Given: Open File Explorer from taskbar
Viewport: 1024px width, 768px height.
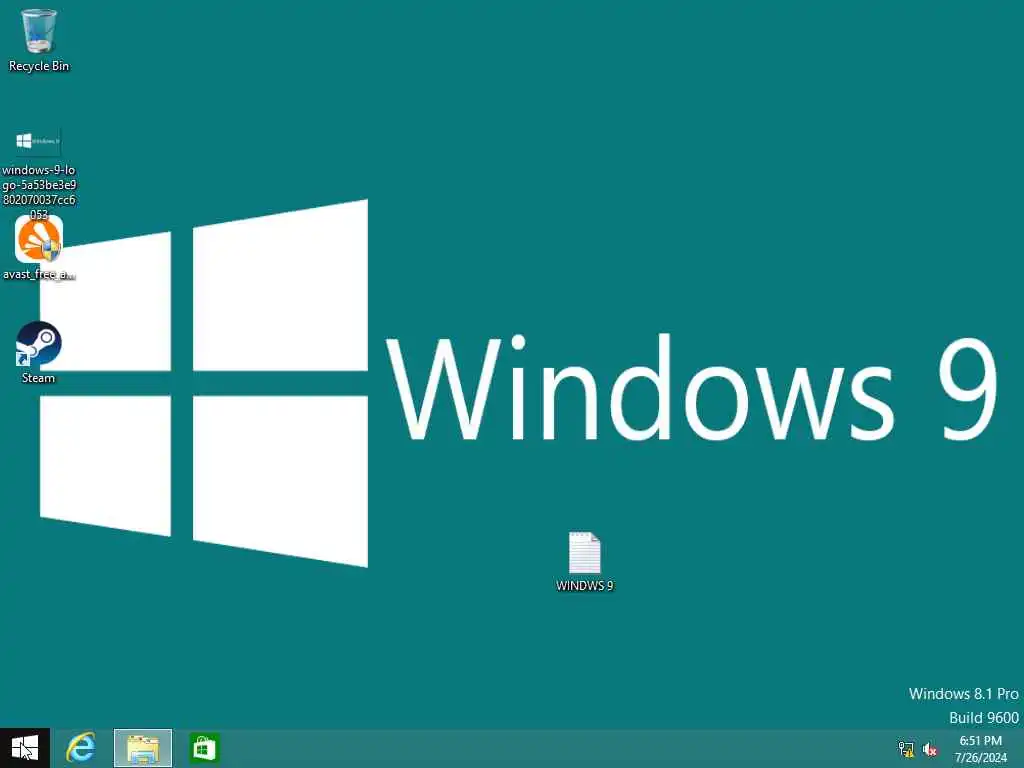Looking at the screenshot, I should (x=143, y=748).
